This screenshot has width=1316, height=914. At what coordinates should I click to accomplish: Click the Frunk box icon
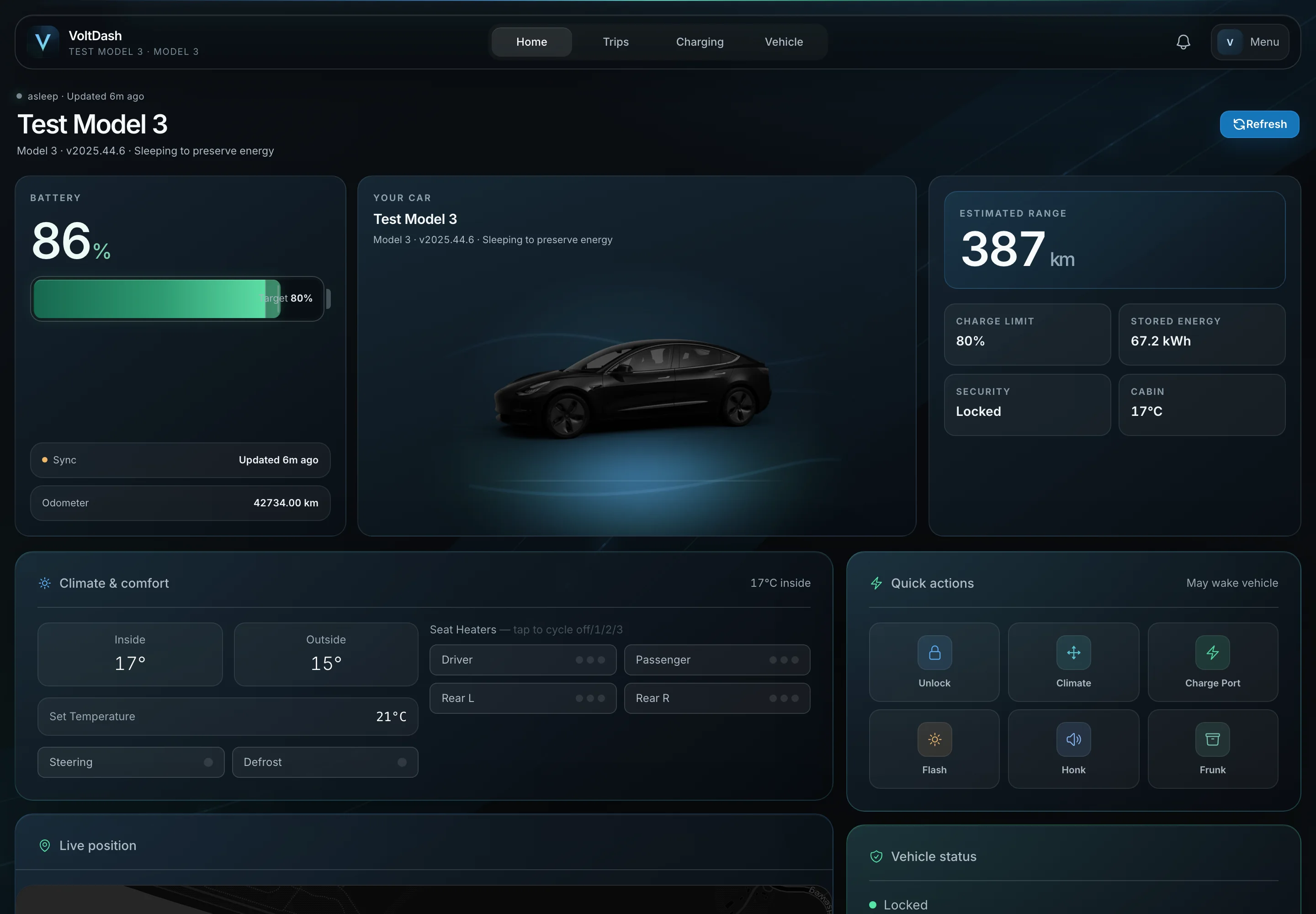click(x=1212, y=739)
